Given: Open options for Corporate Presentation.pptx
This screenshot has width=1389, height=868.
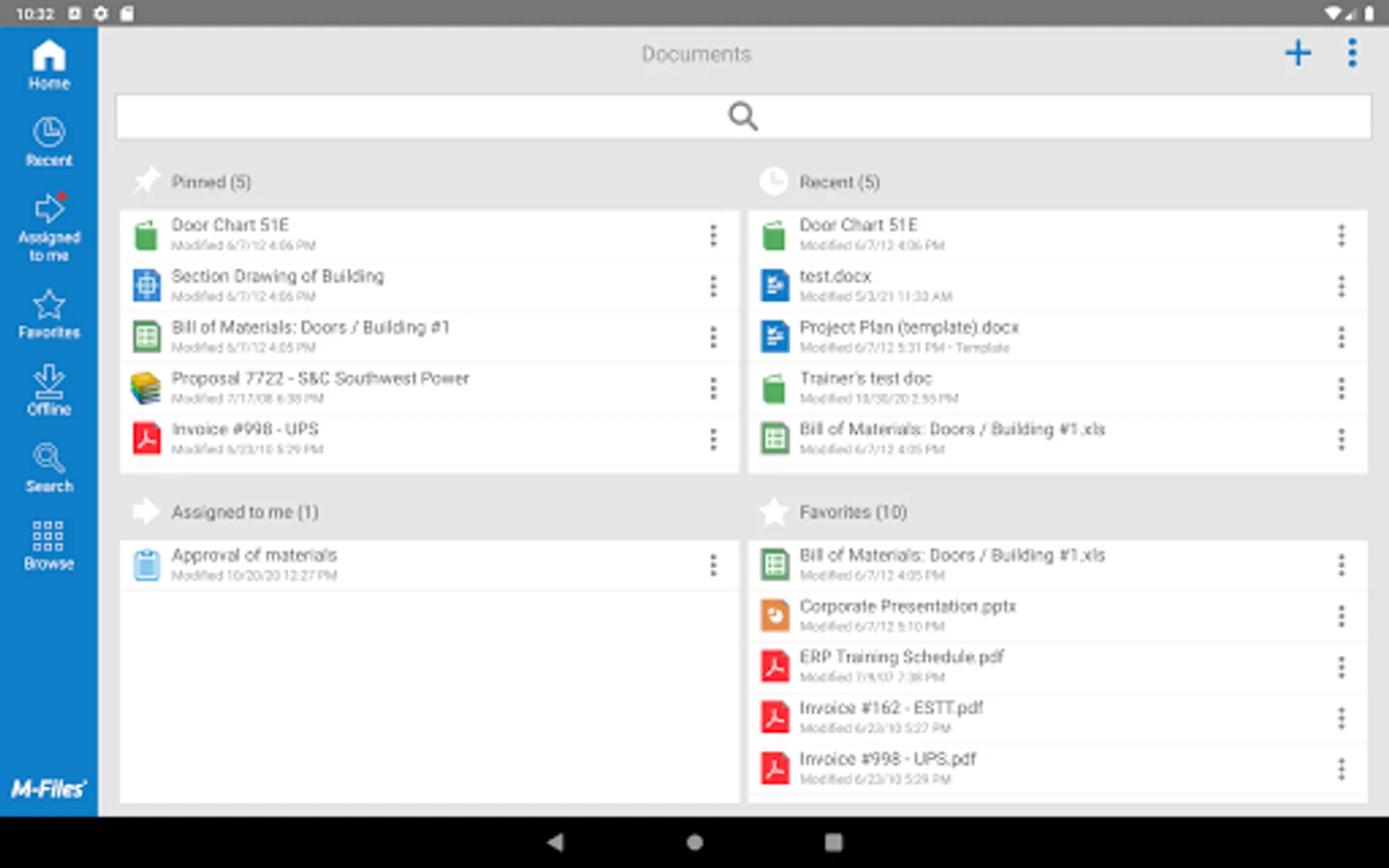Looking at the screenshot, I should 1341,616.
